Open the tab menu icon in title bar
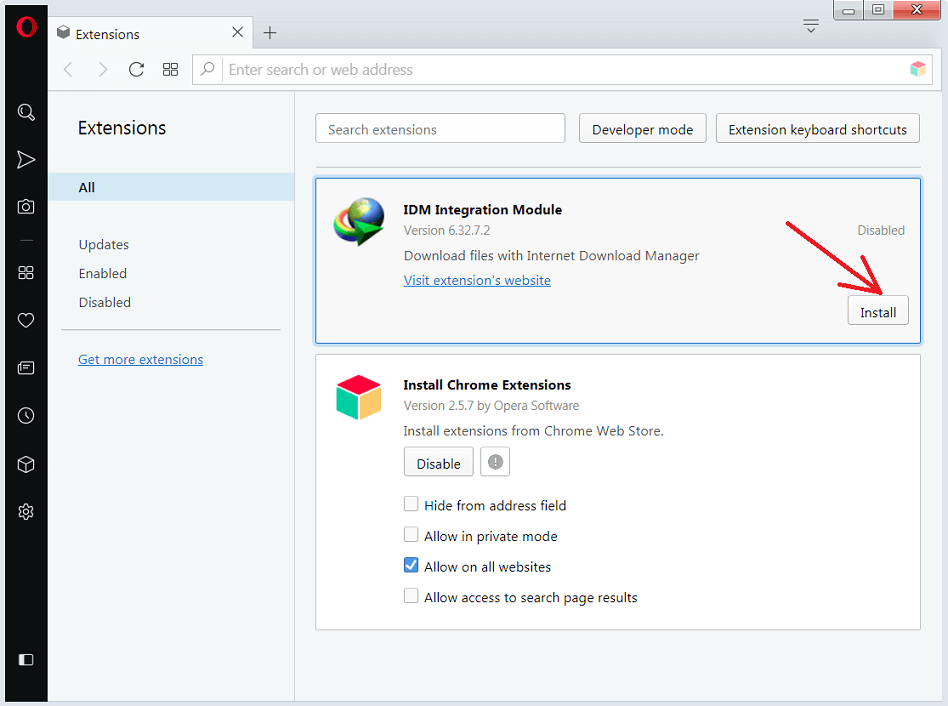The height and width of the screenshot is (706, 948). click(x=811, y=26)
